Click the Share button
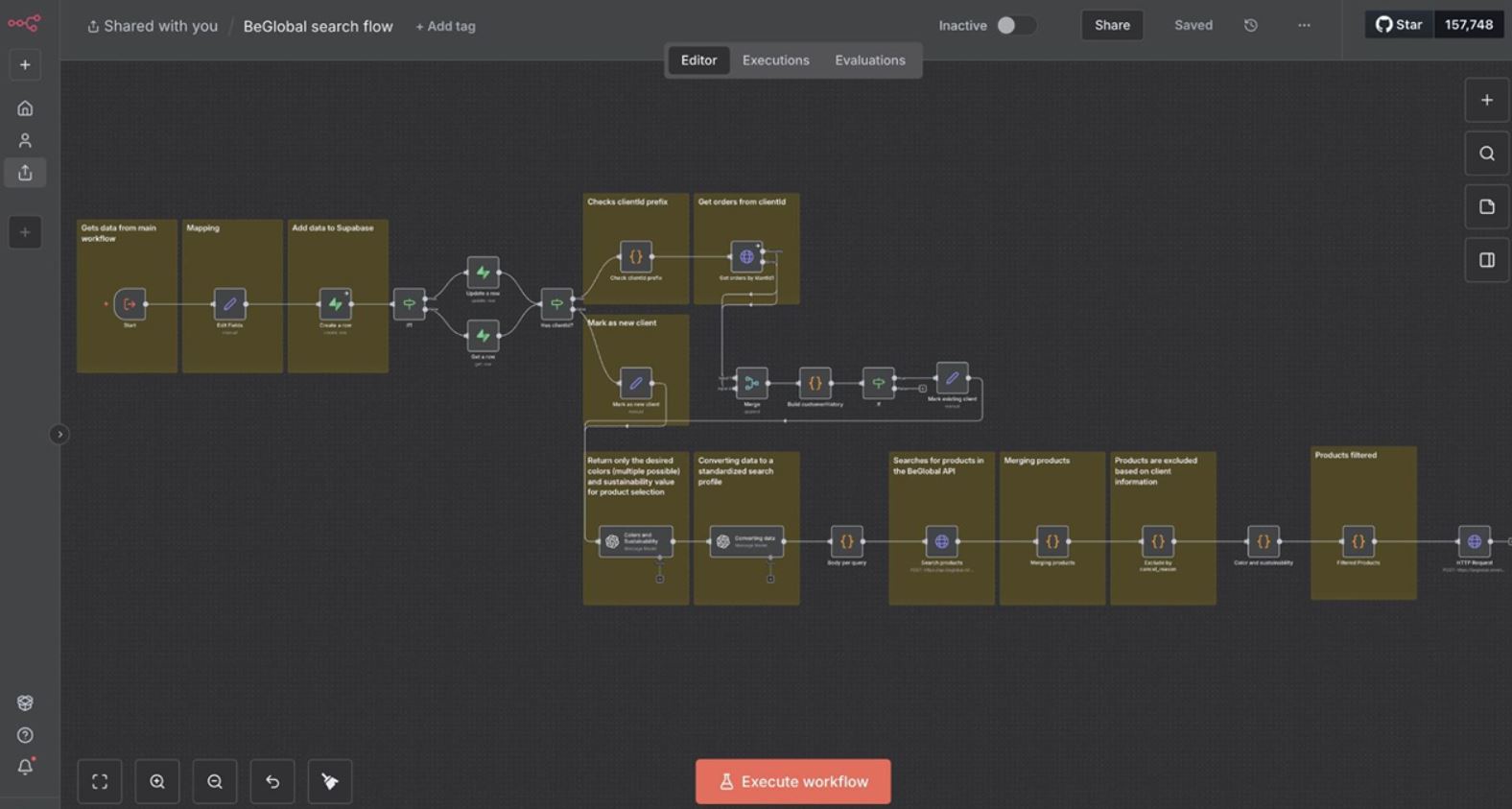 coord(1112,26)
